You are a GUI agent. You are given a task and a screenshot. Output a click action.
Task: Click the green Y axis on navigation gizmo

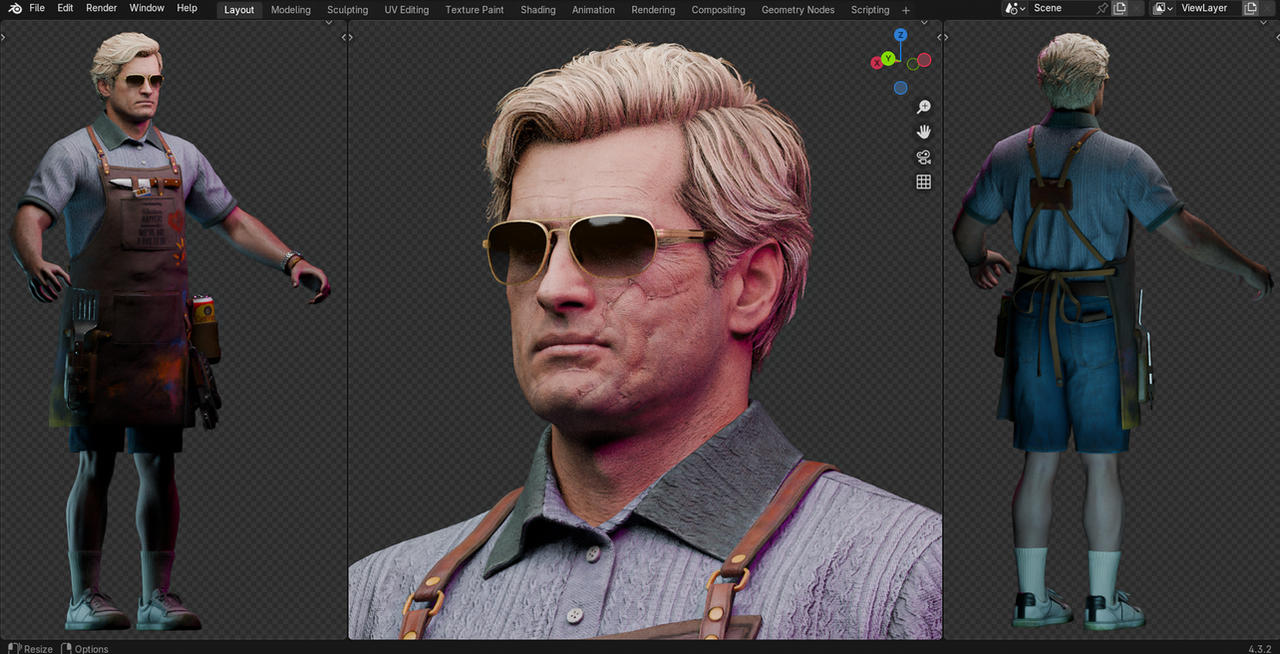(887, 59)
